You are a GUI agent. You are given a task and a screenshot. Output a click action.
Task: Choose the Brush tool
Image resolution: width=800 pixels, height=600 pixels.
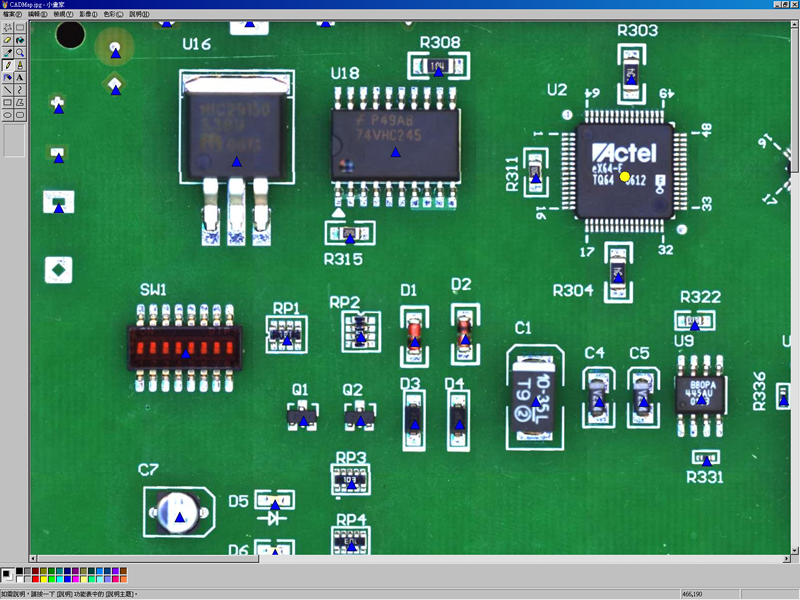[8, 78]
